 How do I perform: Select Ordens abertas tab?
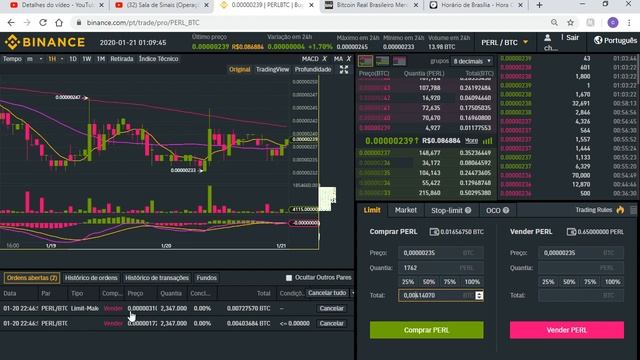point(32,278)
